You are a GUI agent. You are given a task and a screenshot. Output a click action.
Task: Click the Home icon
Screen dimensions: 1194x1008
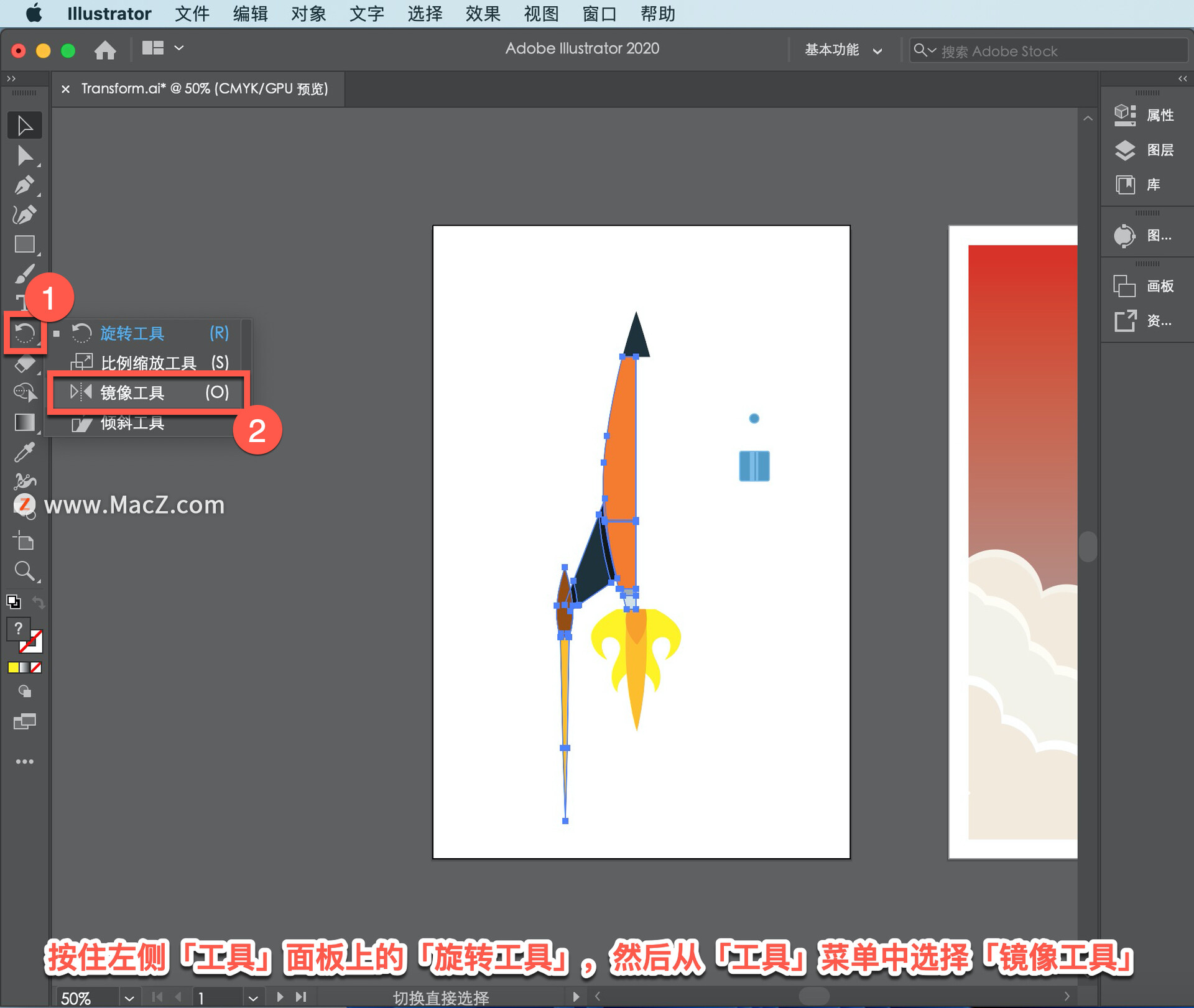coord(105,50)
